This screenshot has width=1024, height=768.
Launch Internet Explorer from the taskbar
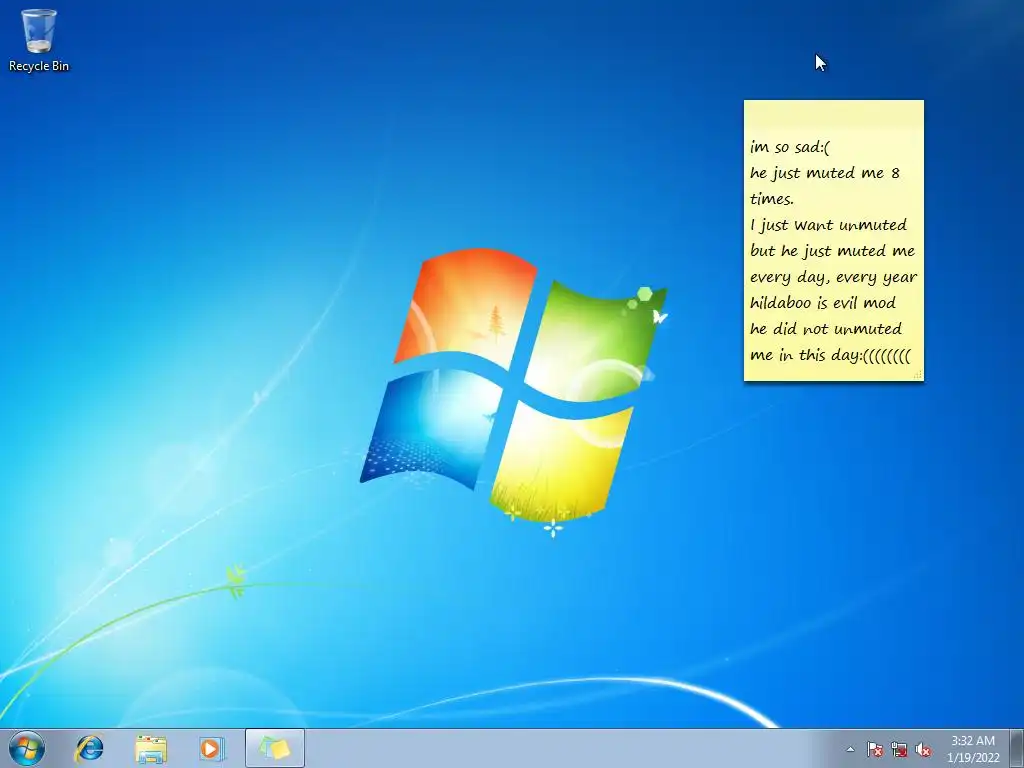click(x=89, y=748)
